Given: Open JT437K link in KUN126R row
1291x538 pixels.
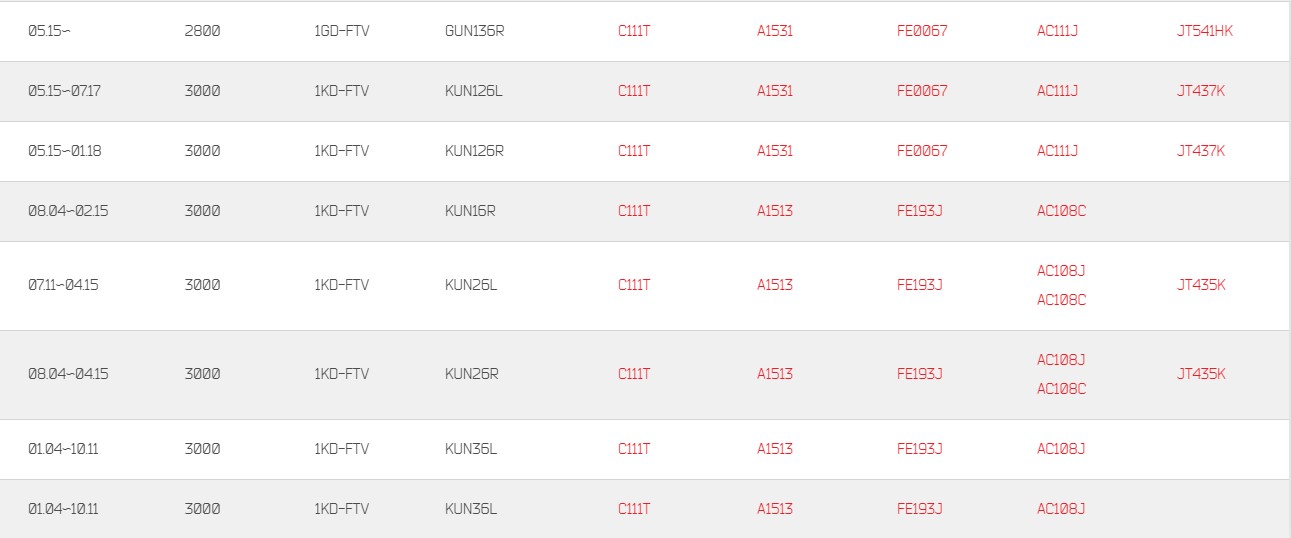Looking at the screenshot, I should click(1201, 151).
